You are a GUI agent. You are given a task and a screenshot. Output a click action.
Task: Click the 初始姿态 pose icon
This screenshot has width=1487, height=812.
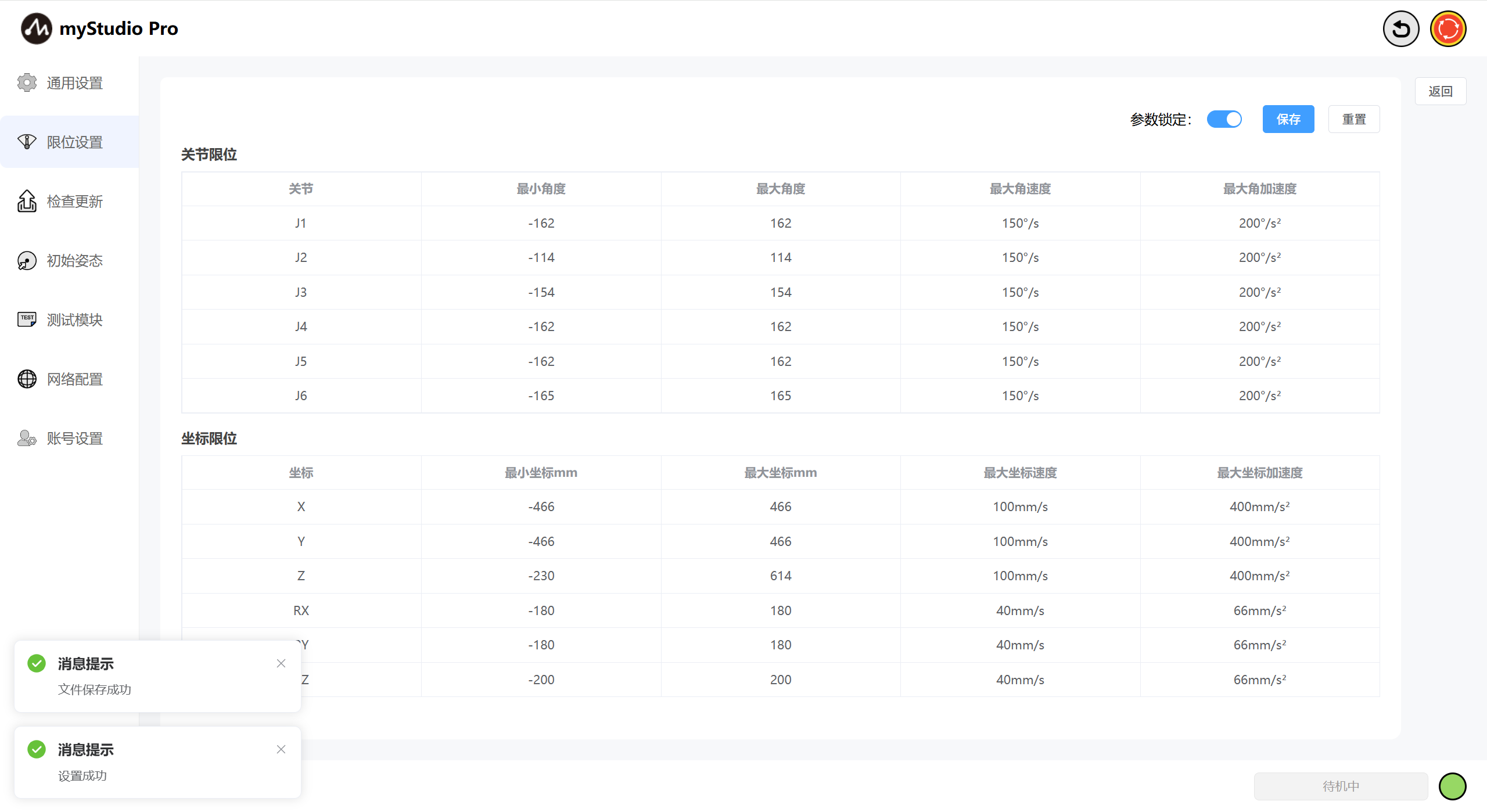[x=27, y=261]
